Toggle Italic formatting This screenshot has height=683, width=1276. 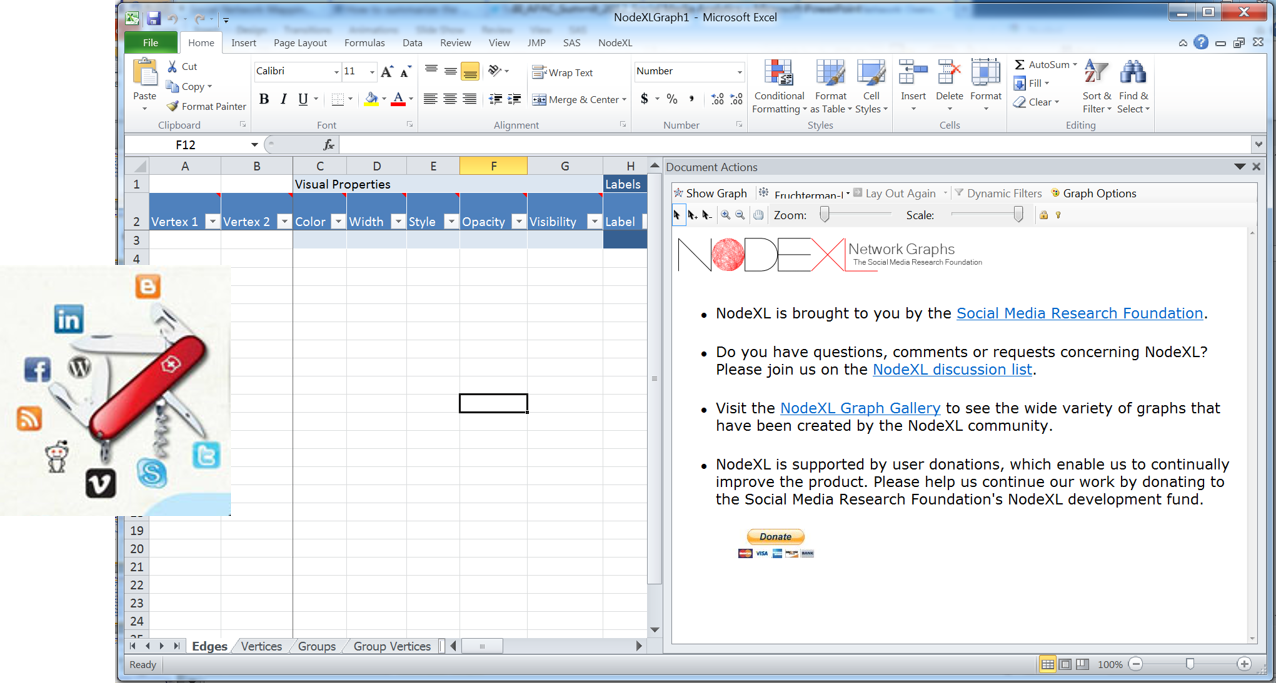click(283, 99)
